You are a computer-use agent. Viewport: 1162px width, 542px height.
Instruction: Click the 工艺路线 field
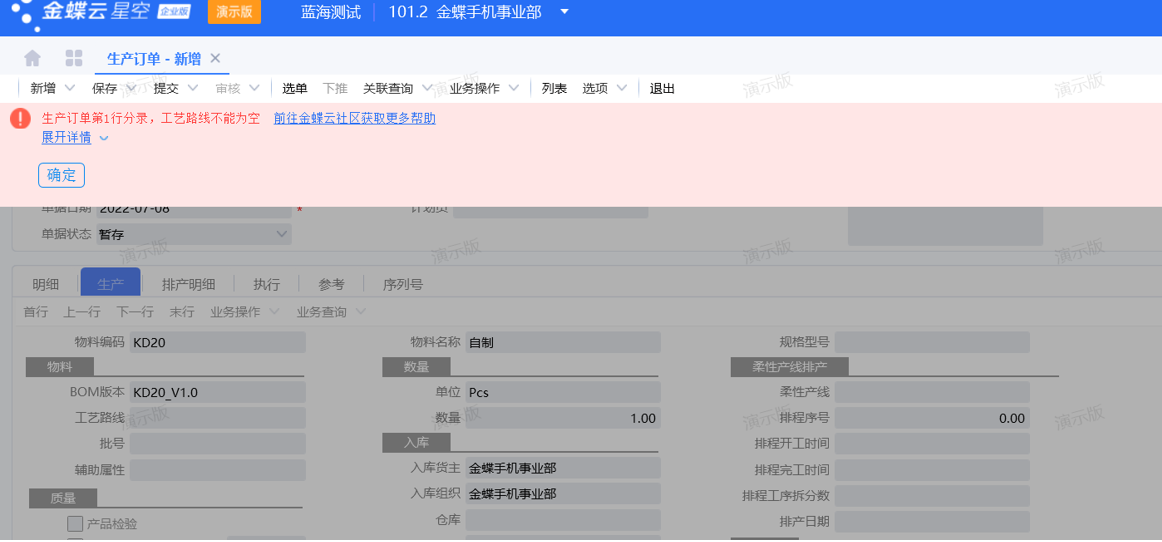click(x=218, y=418)
